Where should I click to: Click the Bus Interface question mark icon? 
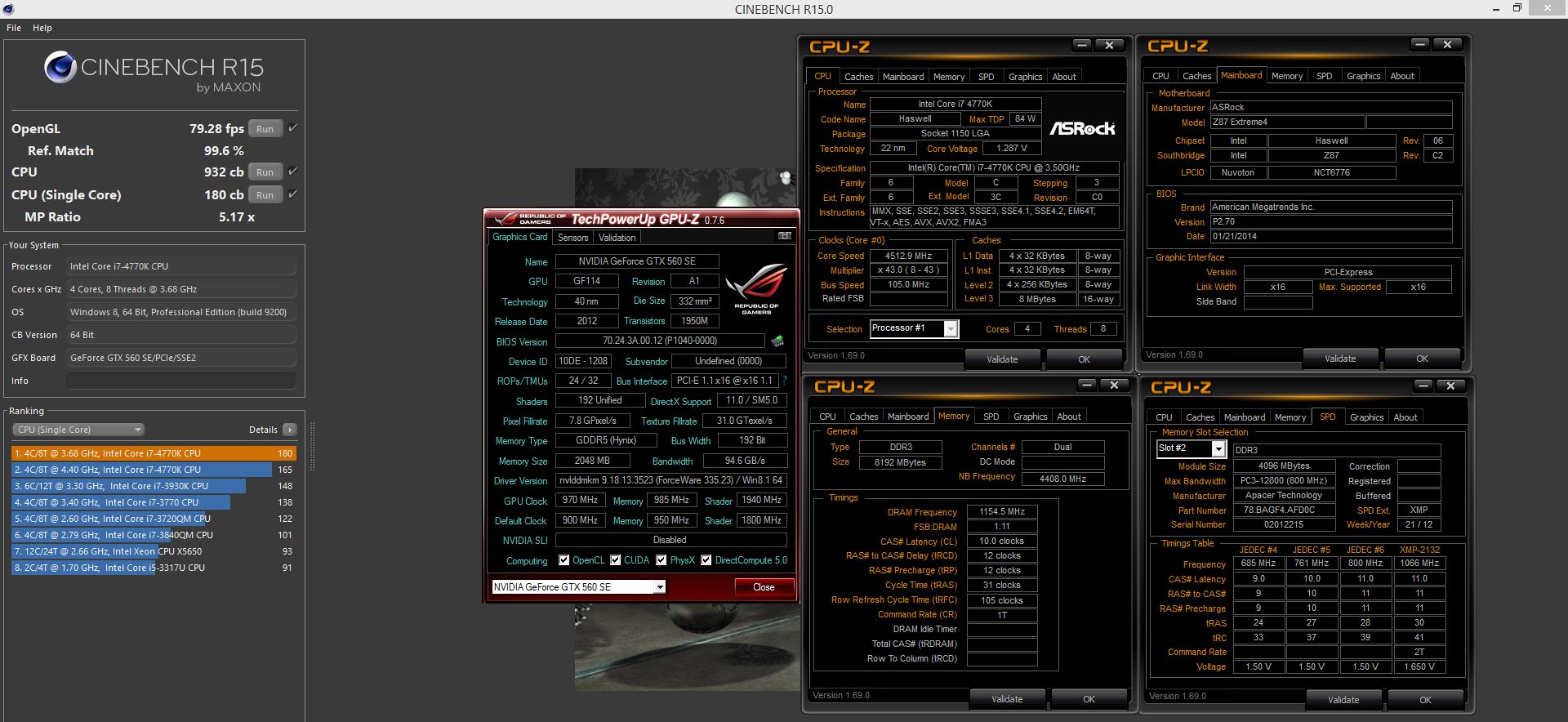785,381
